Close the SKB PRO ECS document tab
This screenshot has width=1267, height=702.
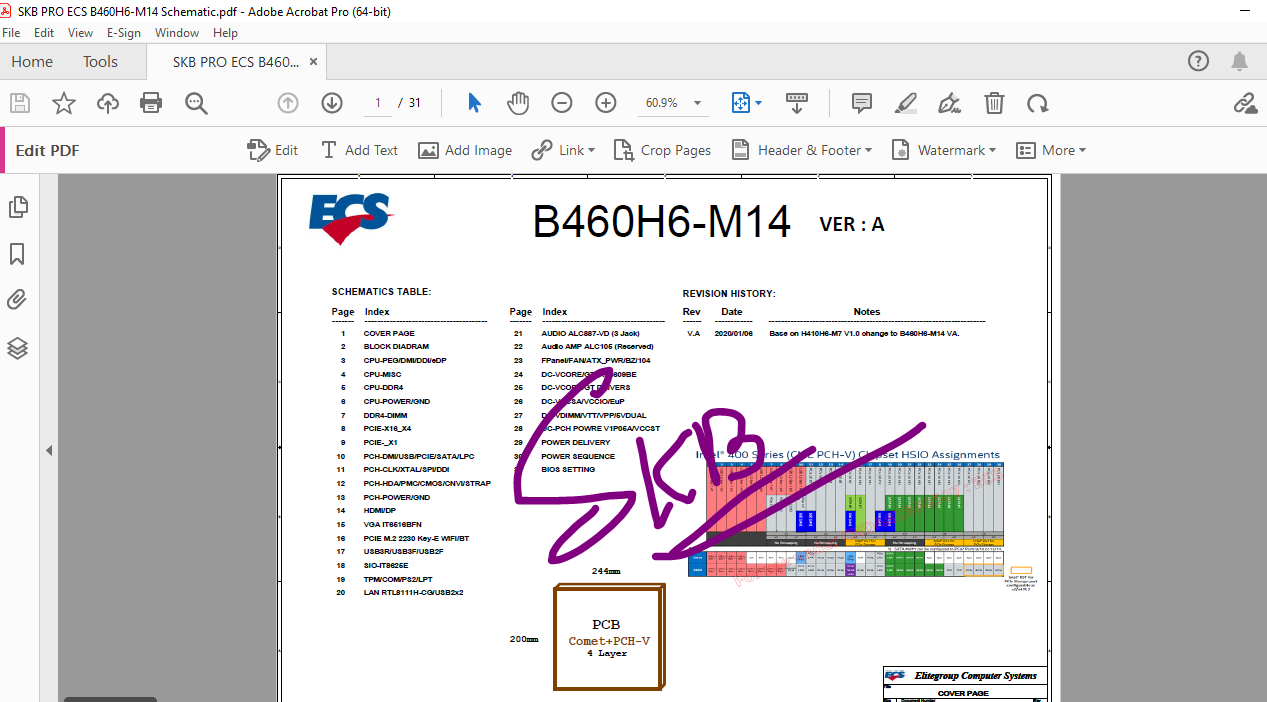(x=313, y=62)
